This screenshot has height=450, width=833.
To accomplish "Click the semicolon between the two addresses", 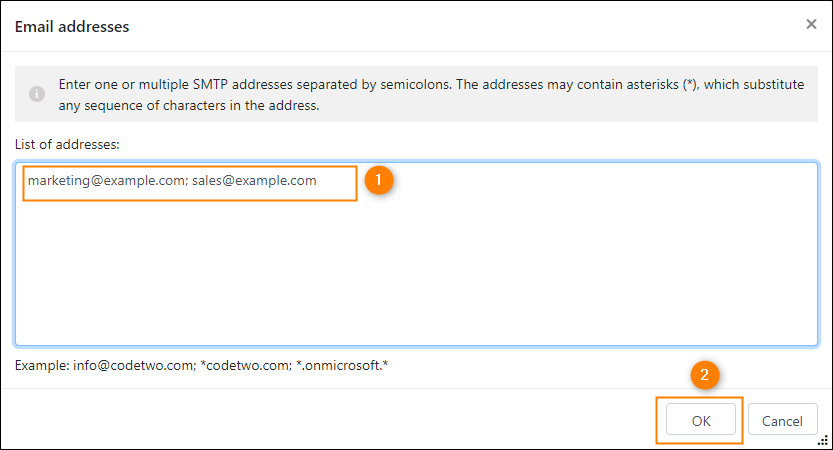I will [186, 182].
